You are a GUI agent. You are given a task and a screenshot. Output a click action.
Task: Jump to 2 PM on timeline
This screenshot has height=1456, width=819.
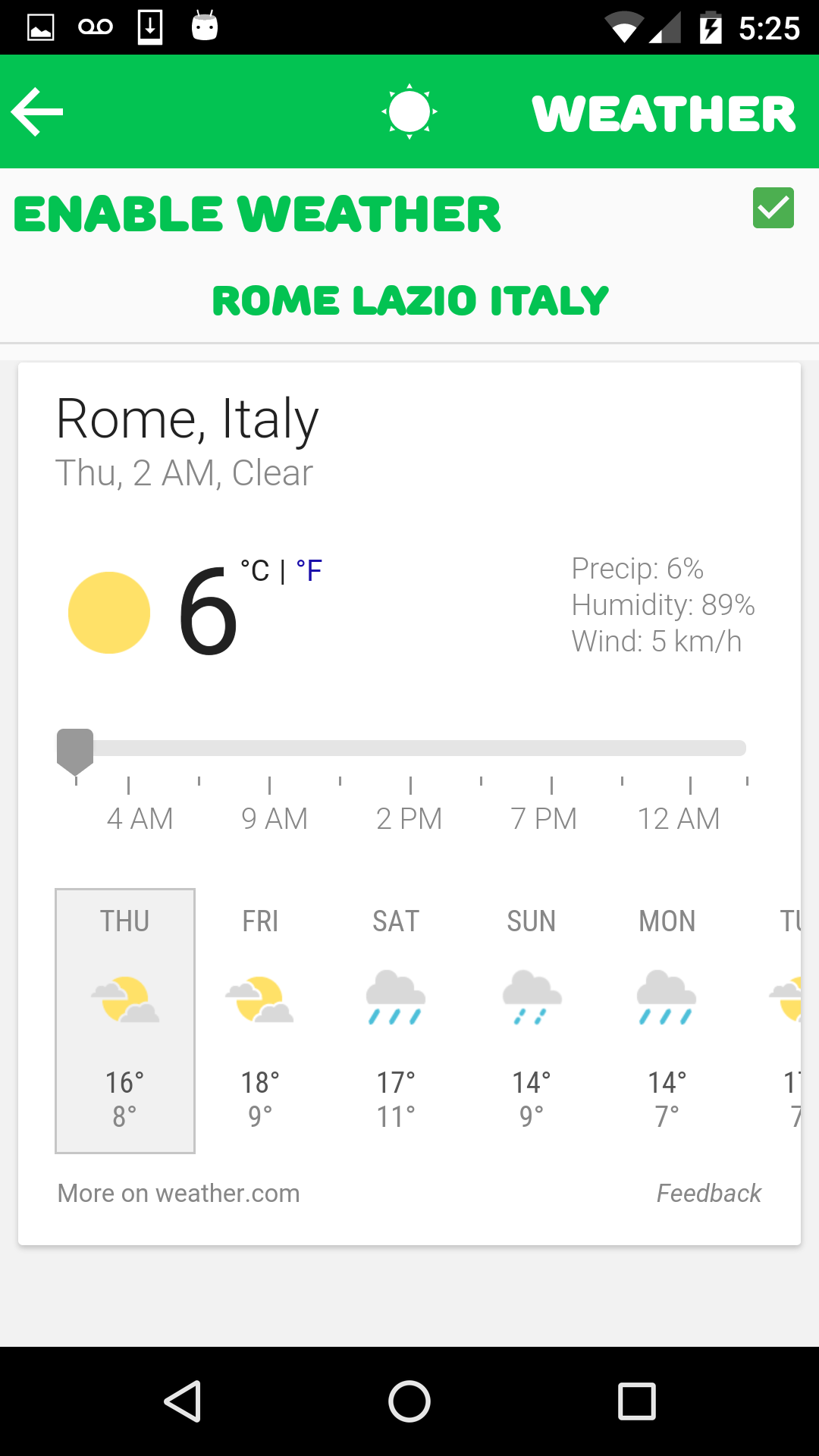coord(409,817)
